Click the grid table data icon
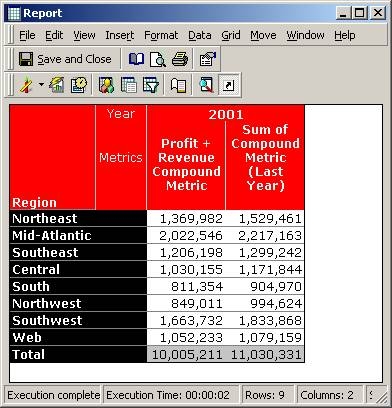 (x=129, y=85)
